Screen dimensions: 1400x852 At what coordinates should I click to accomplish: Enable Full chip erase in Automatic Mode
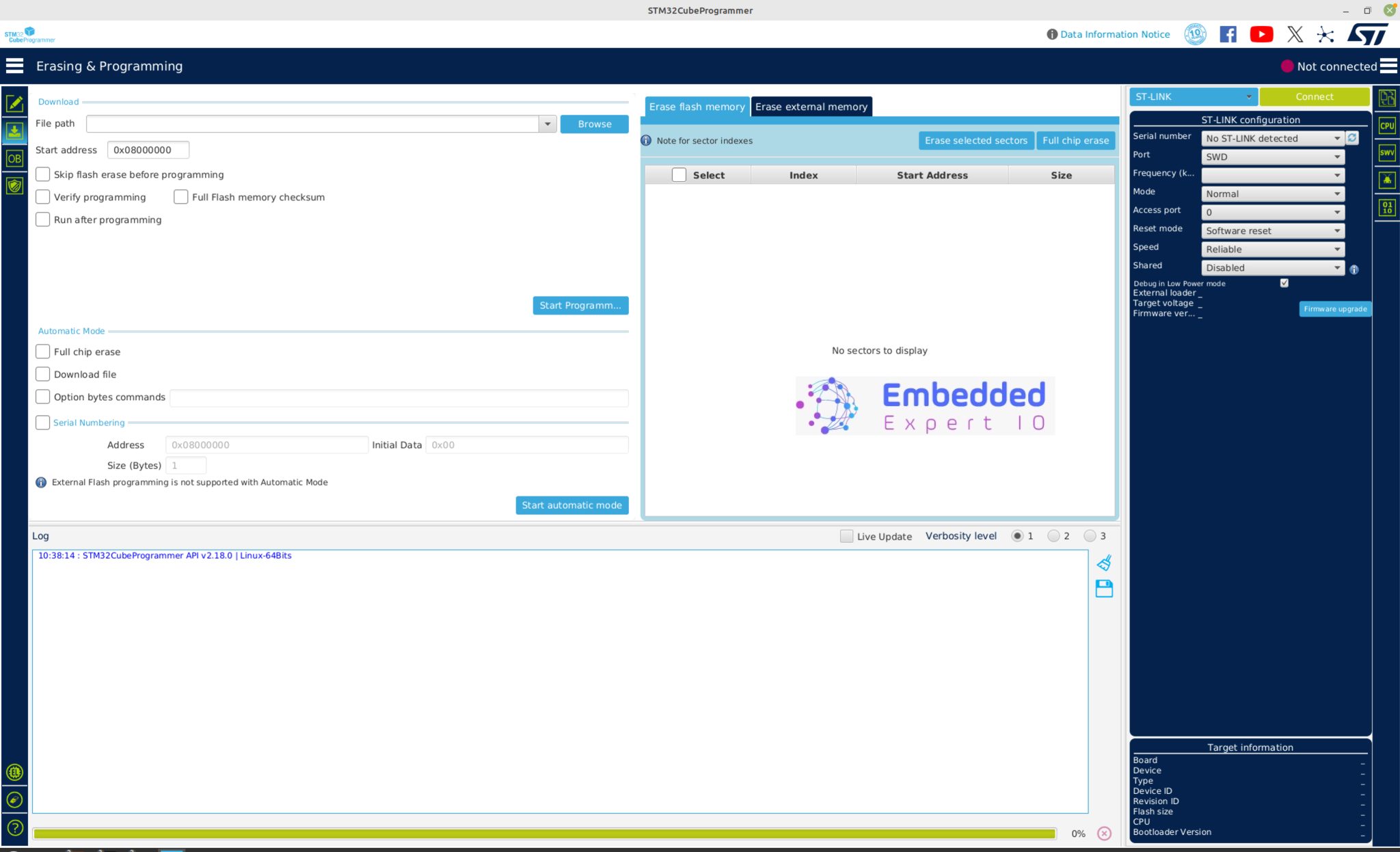click(x=42, y=351)
